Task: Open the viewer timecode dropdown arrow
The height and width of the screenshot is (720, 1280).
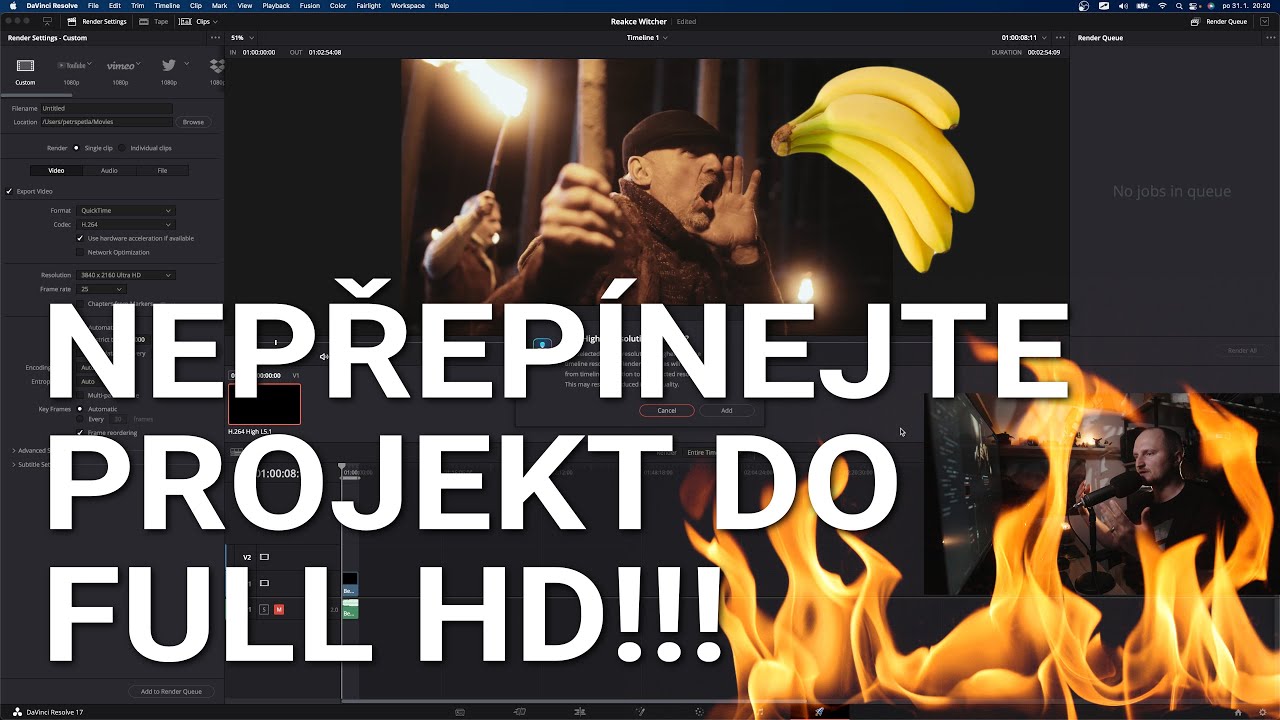Action: (1044, 38)
